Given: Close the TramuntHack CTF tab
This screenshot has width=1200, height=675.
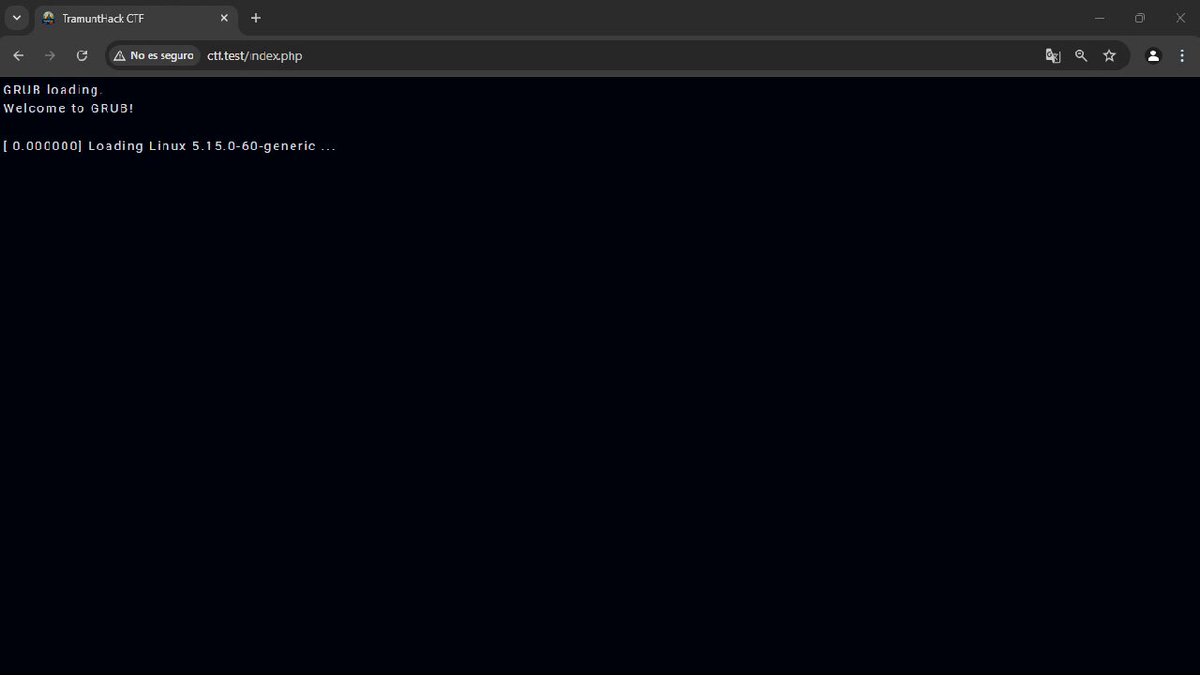Looking at the screenshot, I should coord(224,18).
